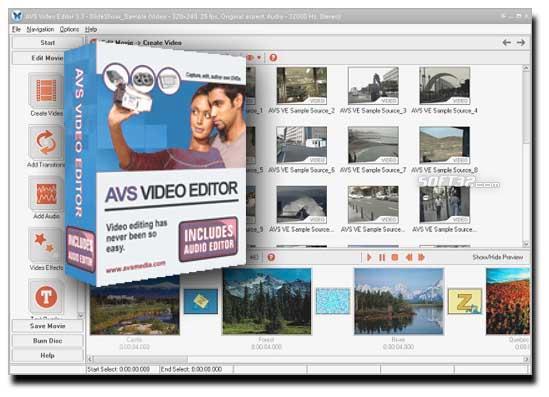The width and height of the screenshot is (549, 397).
Task: Select AVS VE Sample Source_4 thumbnail
Action: click(445, 86)
